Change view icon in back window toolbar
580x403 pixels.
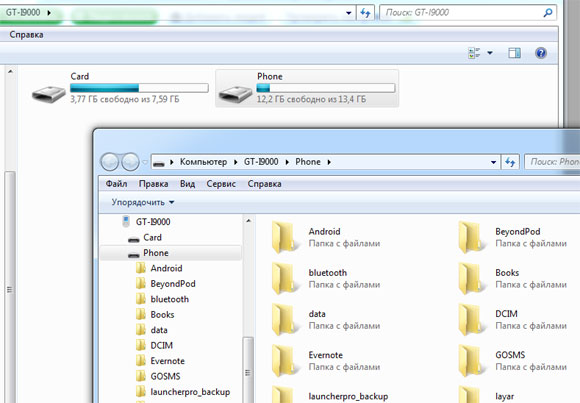474,53
